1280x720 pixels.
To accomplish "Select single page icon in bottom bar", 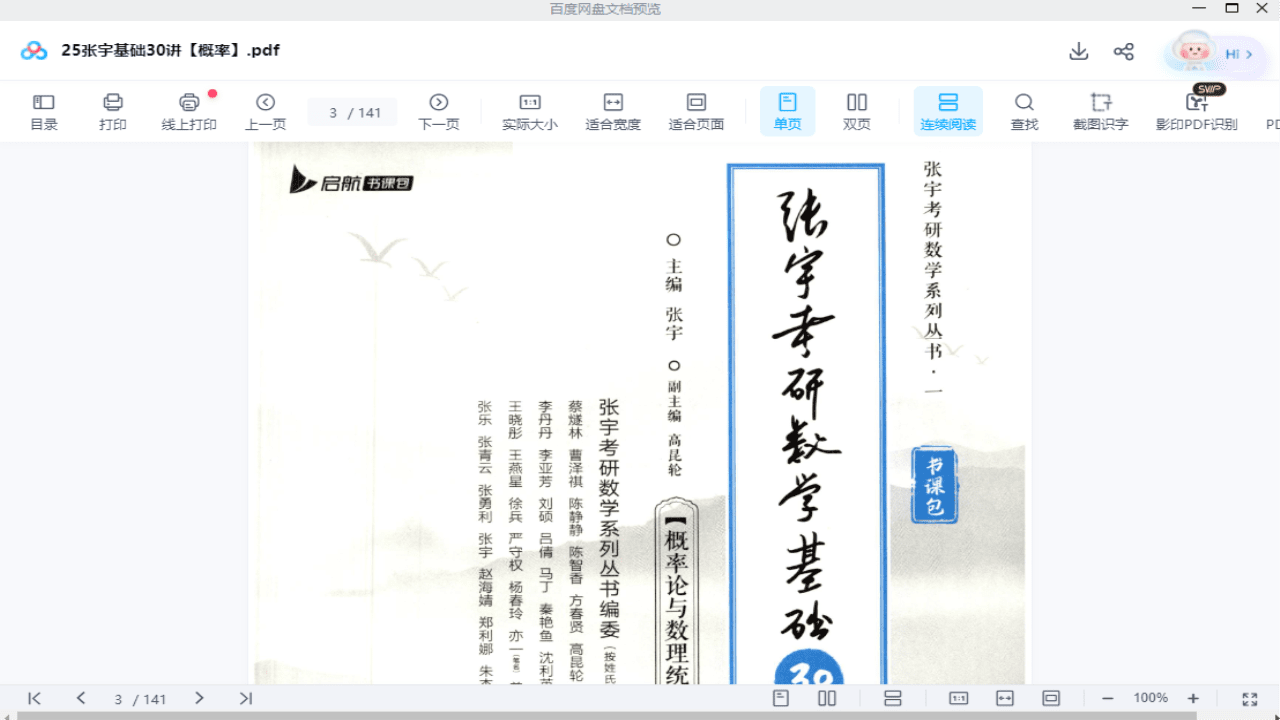I will (x=781, y=698).
